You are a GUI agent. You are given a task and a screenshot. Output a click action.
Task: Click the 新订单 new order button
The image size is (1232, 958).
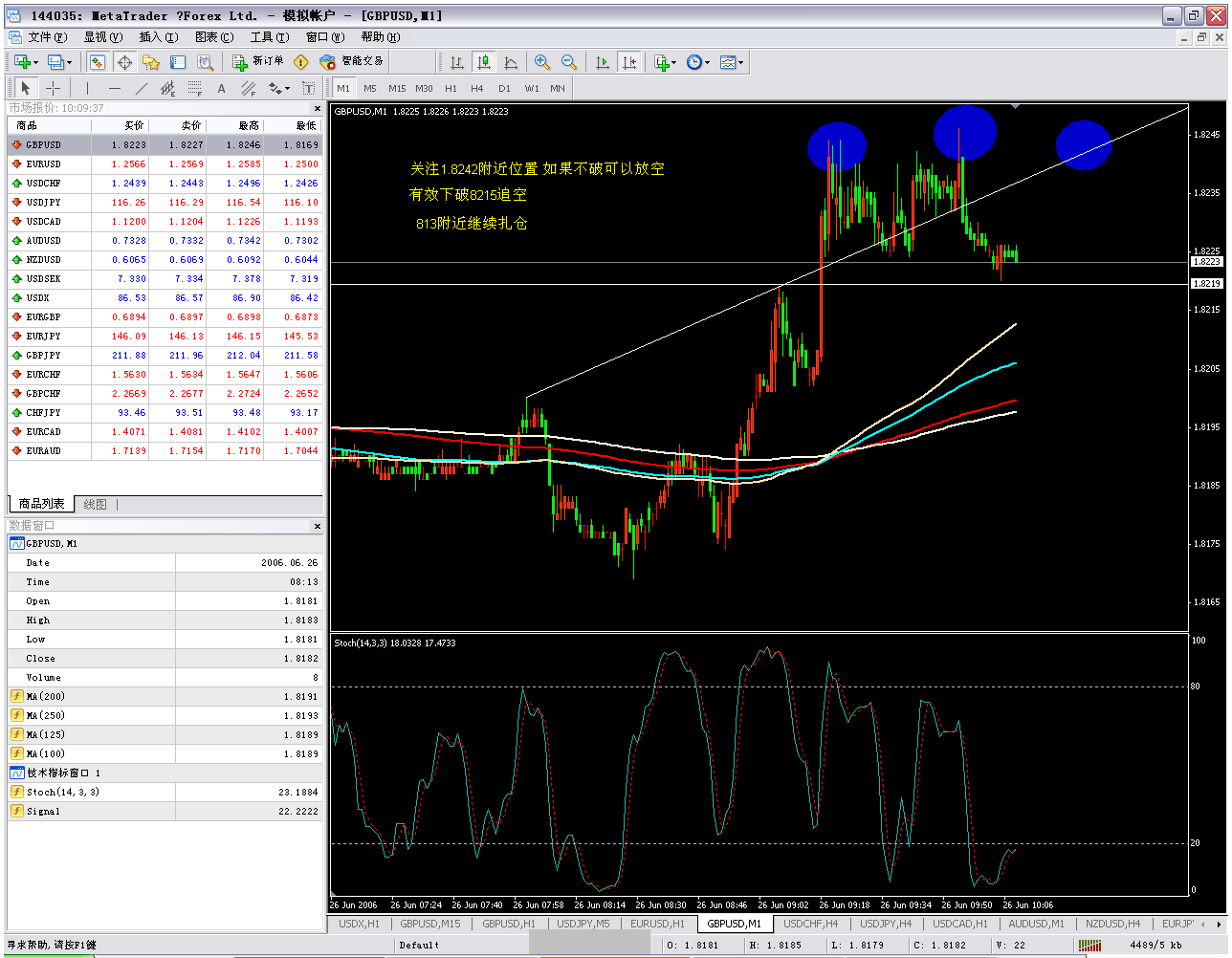click(258, 61)
